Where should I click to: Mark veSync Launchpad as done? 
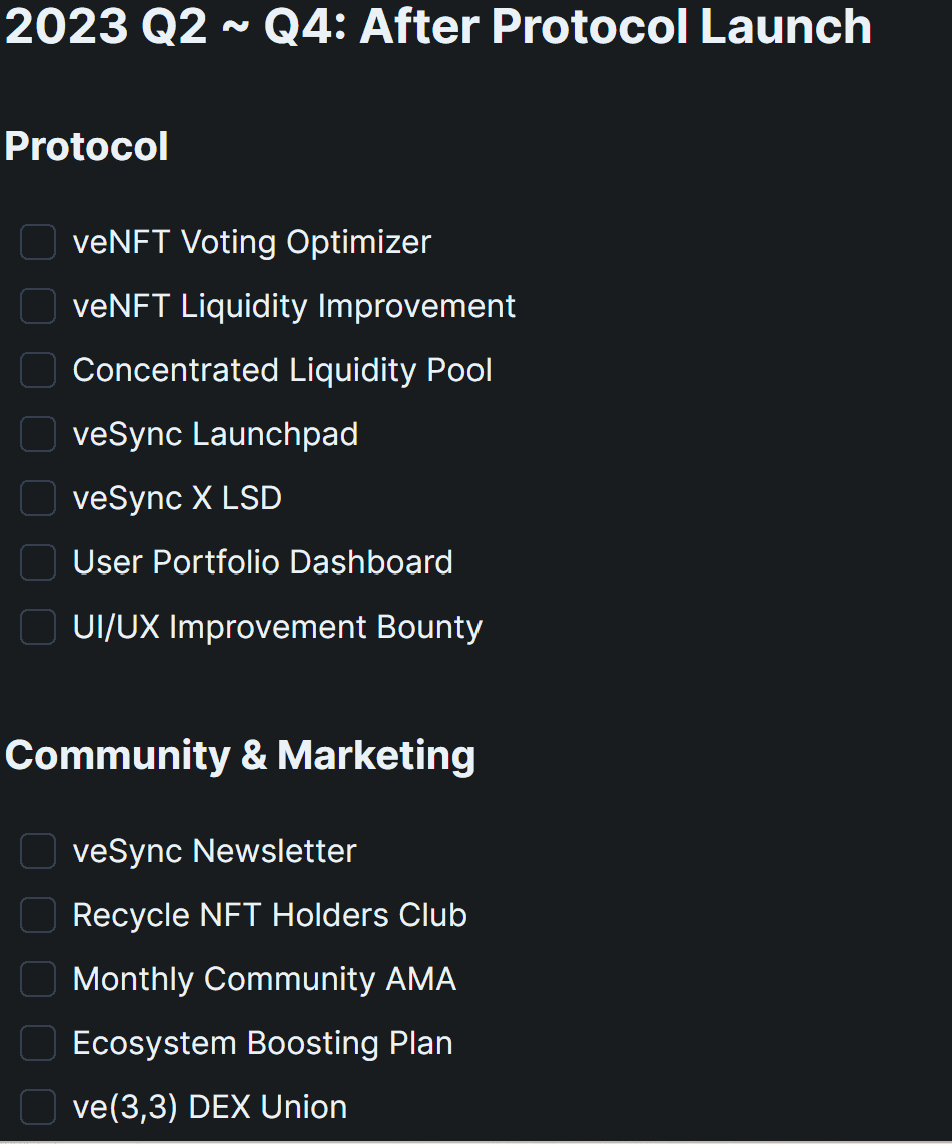point(38,434)
